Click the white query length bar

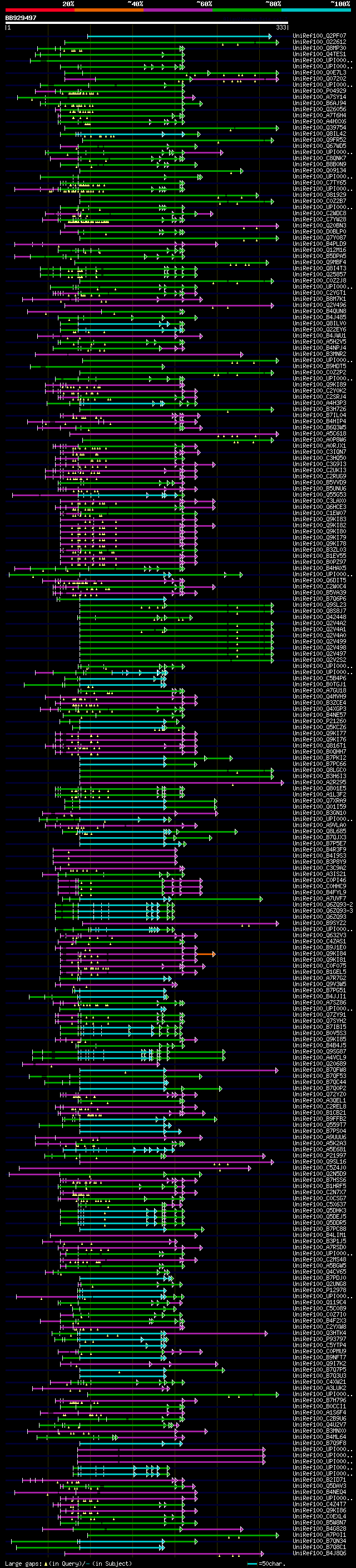(147, 23)
